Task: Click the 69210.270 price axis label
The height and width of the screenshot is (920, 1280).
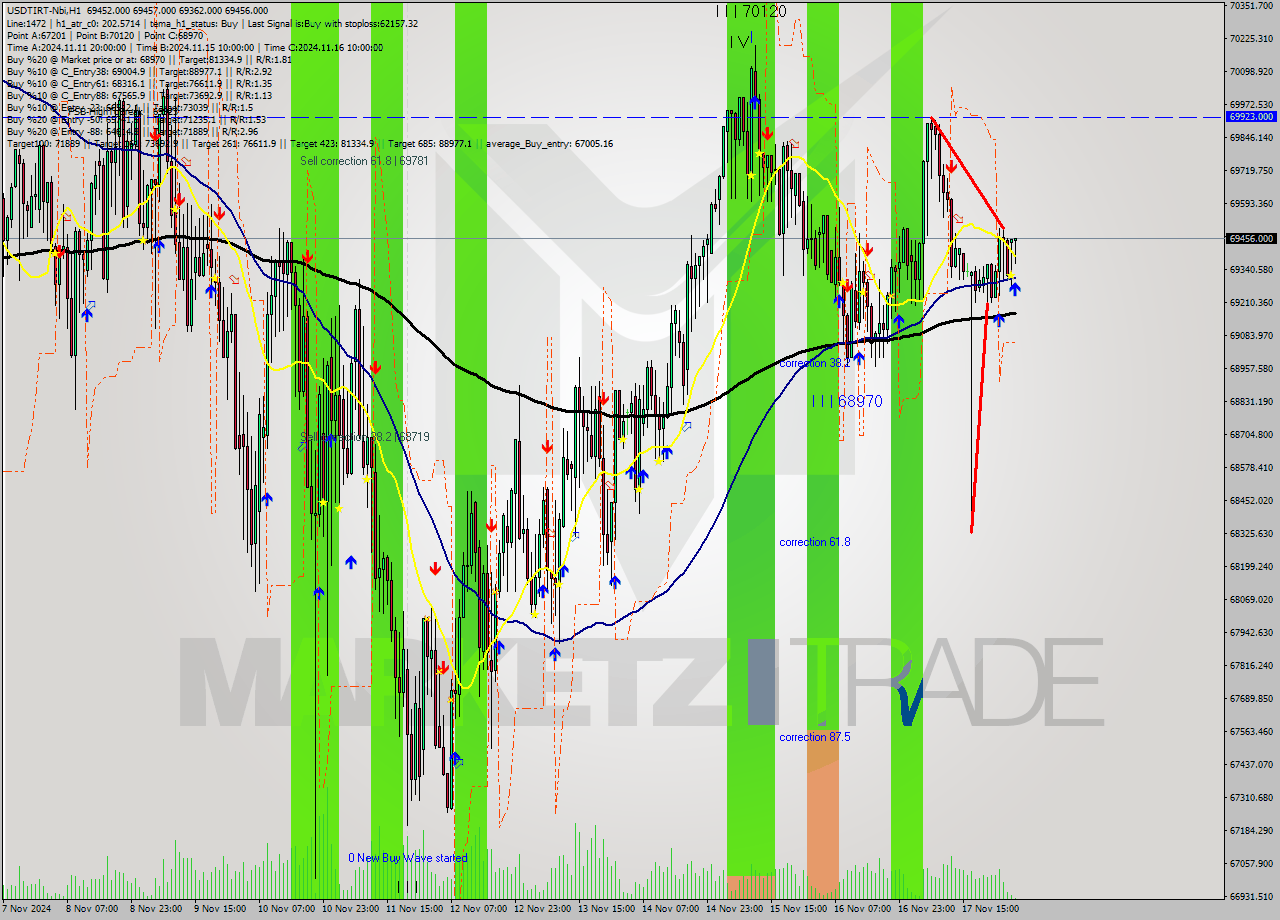Action: pos(1251,303)
